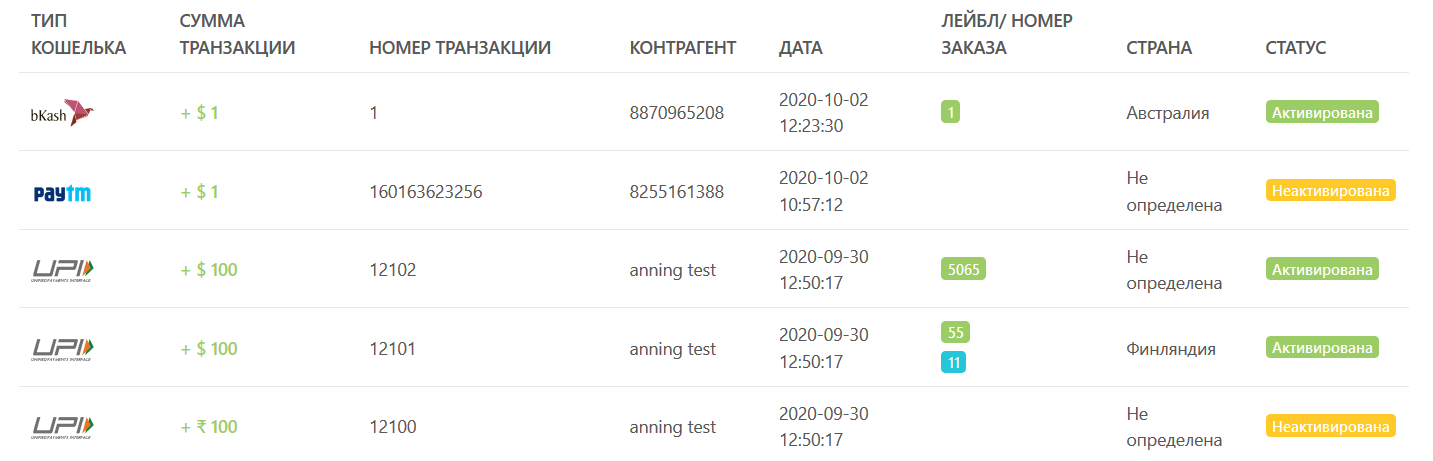
Task: Click Активирована status for Австралия row
Action: coord(1322,112)
